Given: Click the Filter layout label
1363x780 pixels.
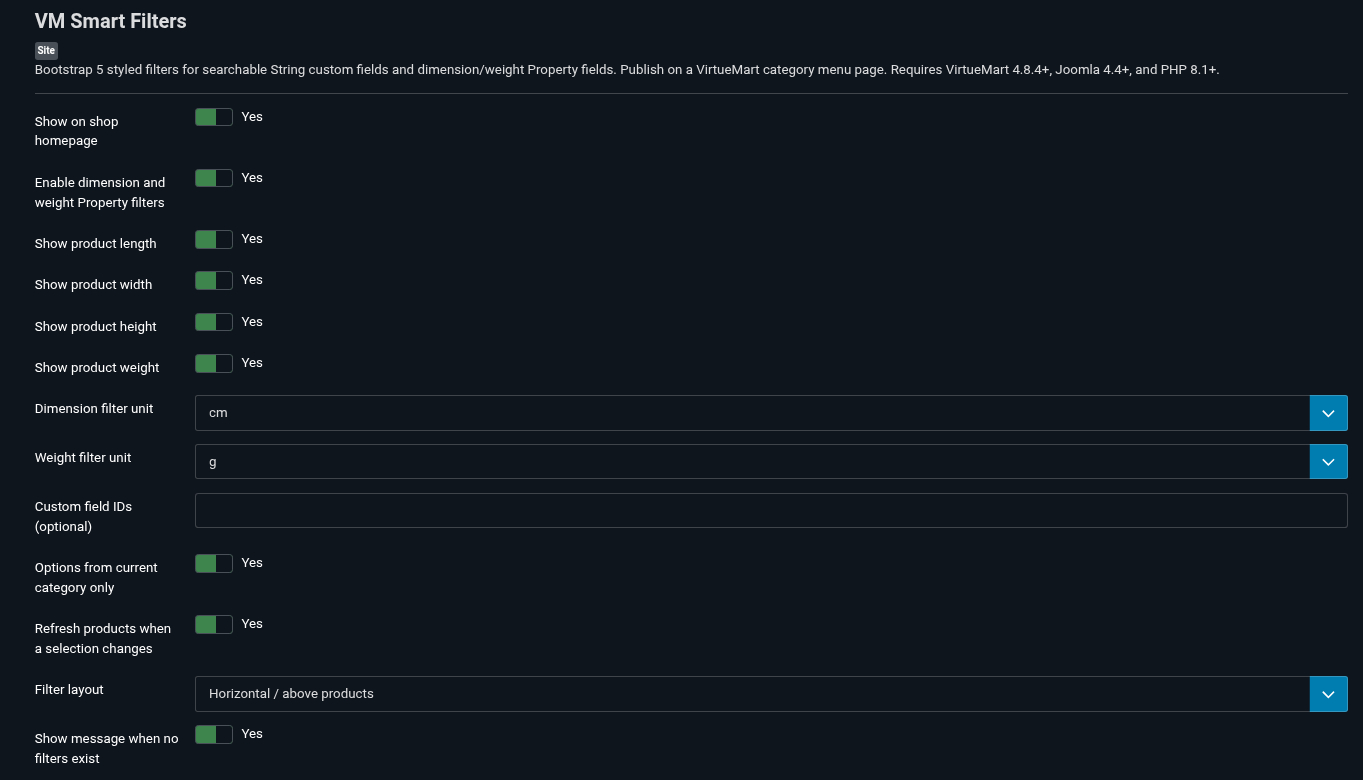Looking at the screenshot, I should coord(69,689).
